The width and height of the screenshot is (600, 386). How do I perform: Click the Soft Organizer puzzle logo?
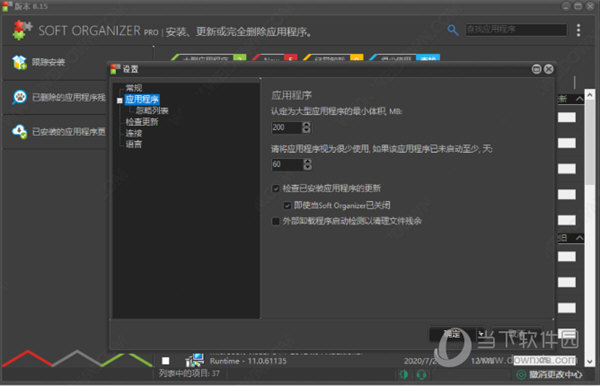click(x=21, y=30)
